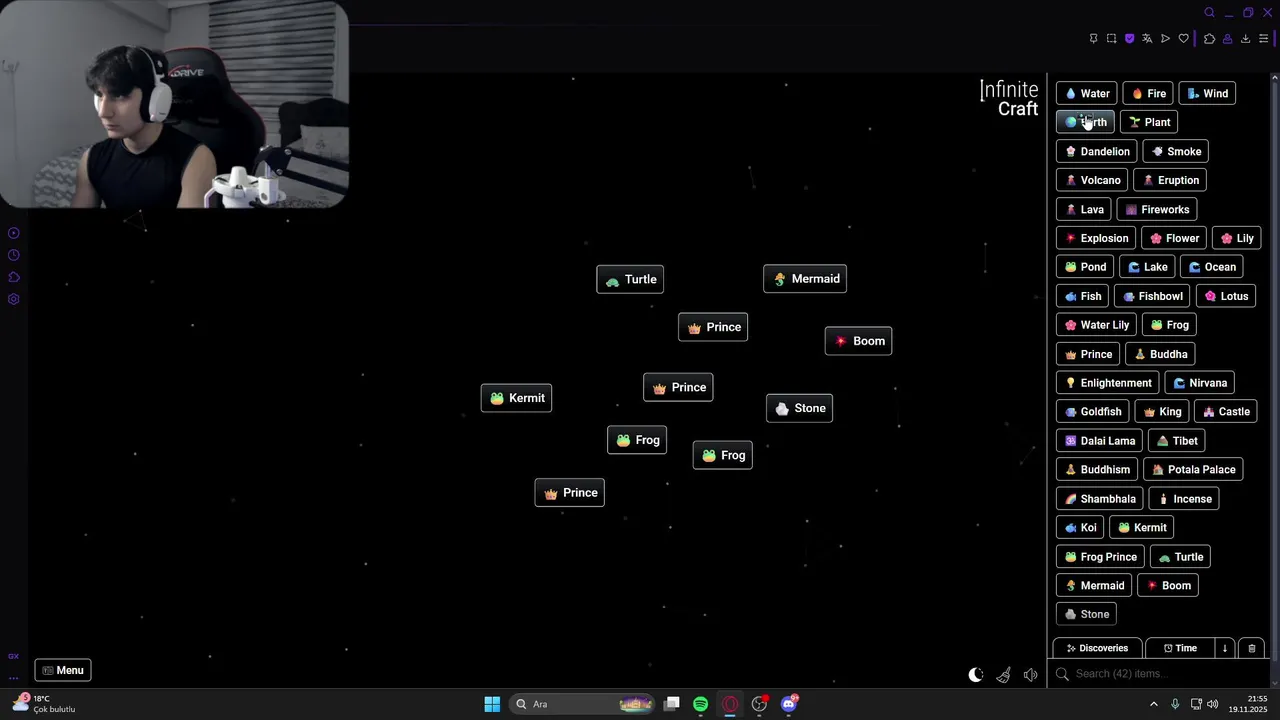1280x720 pixels.
Task: Pick Plant from the sidebar
Action: click(x=1149, y=122)
